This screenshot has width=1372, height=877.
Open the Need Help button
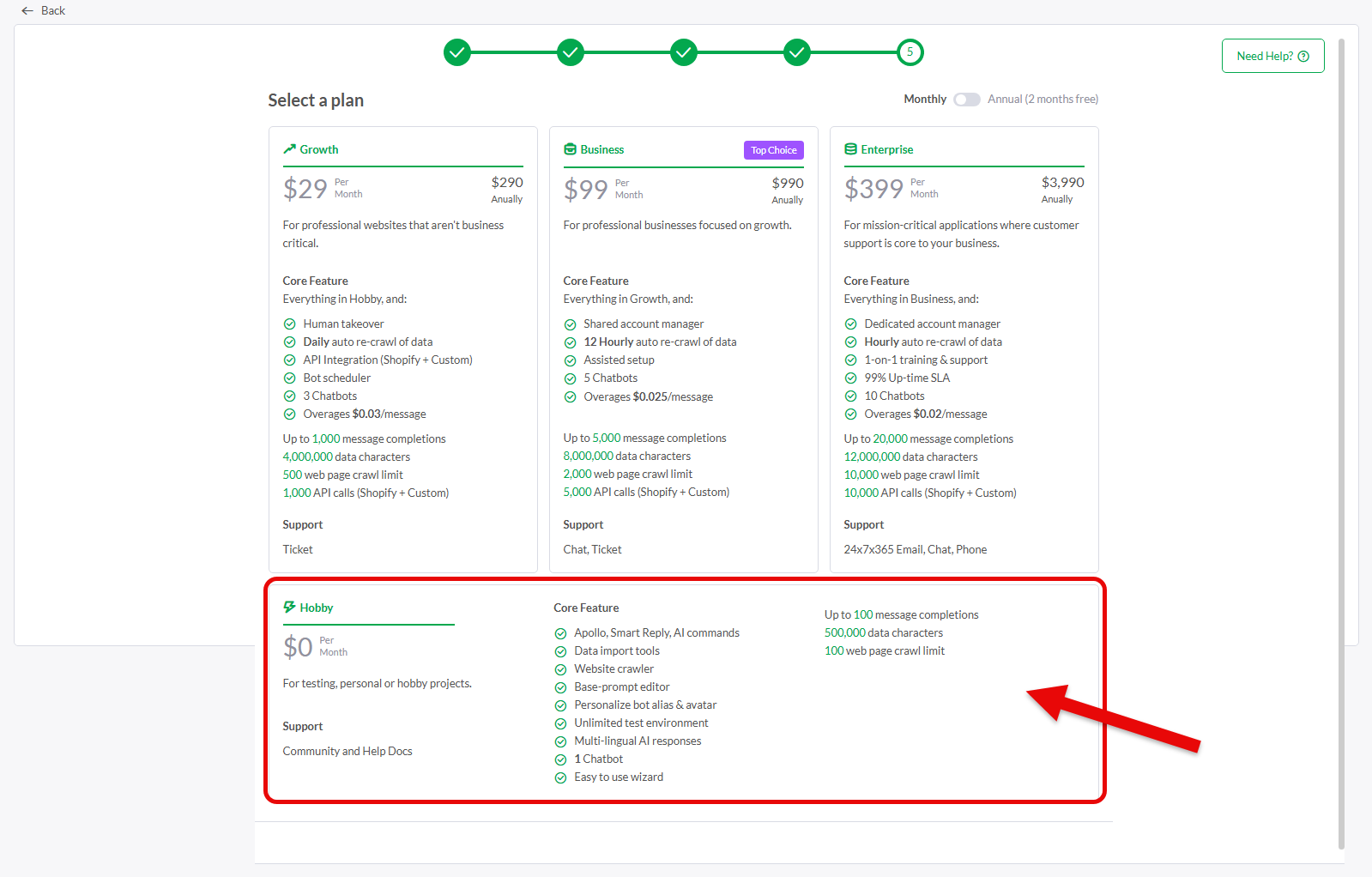[x=1272, y=56]
